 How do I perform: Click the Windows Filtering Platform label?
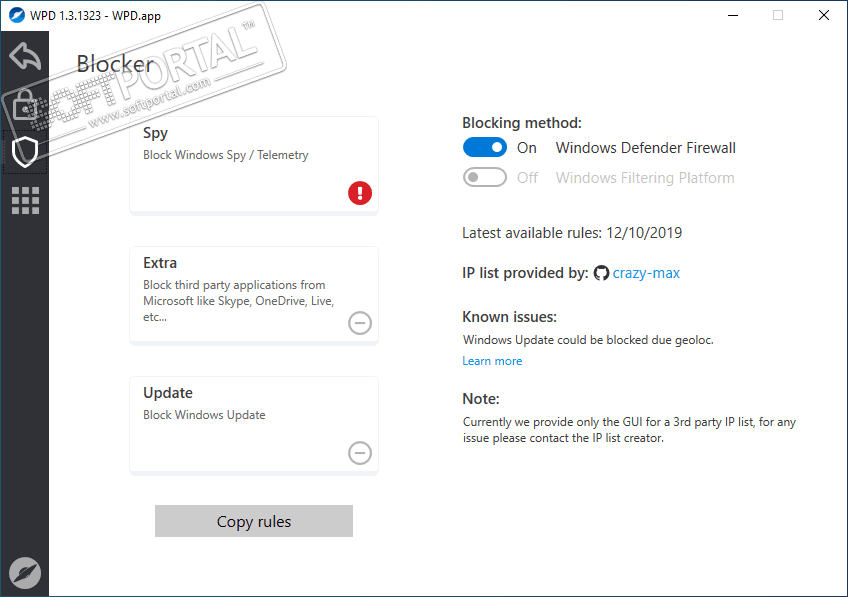pyautogui.click(x=645, y=177)
